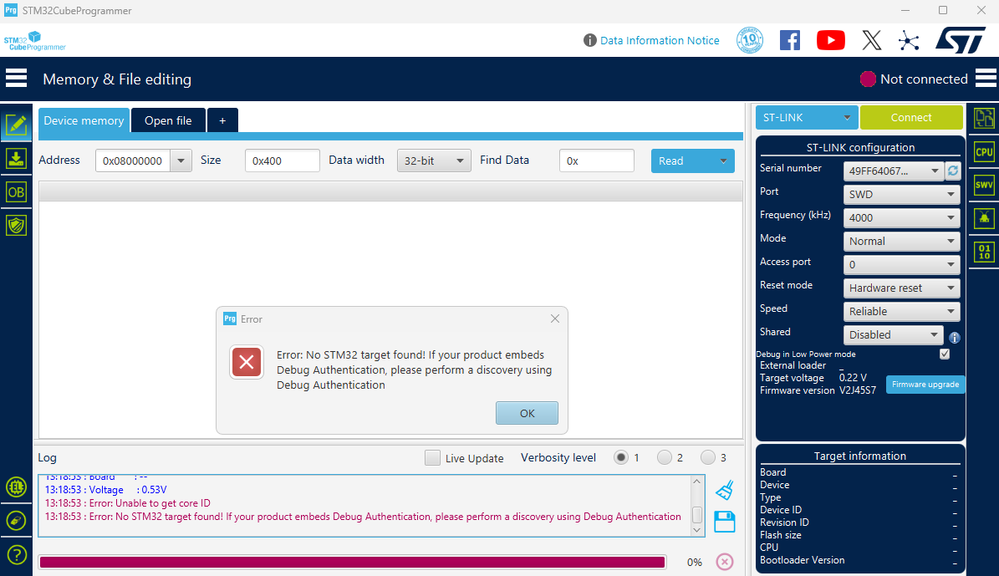Click the Size input field

pos(282,161)
